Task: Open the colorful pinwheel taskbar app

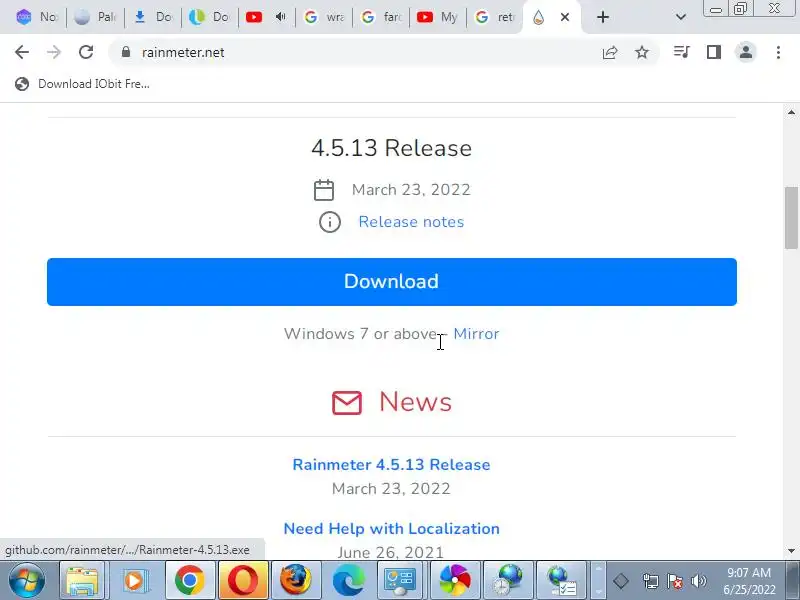Action: [455, 581]
